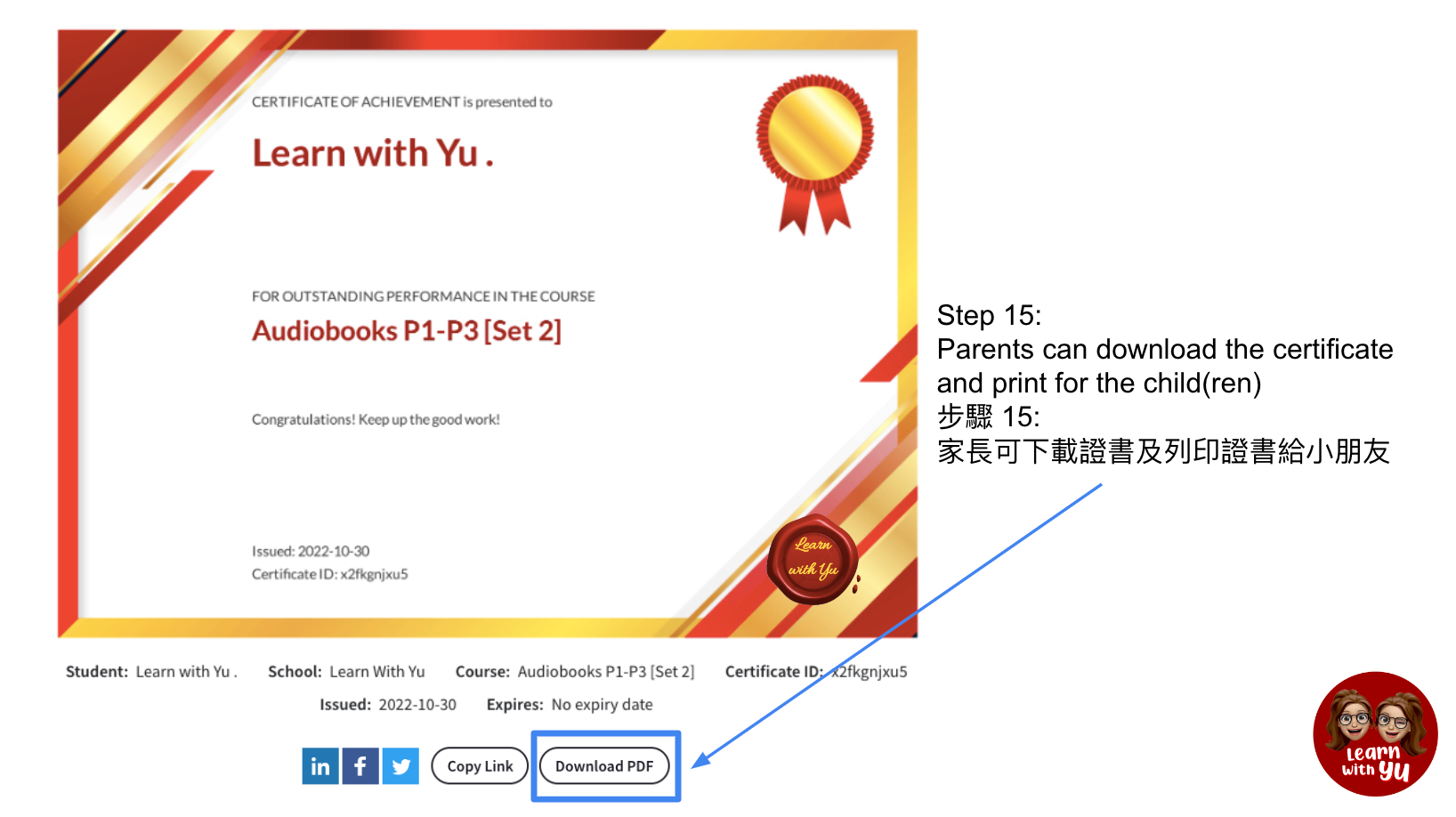The height and width of the screenshot is (817, 1456).
Task: Click the Issued 2022-10-30 detail below certificate
Action: 388,705
